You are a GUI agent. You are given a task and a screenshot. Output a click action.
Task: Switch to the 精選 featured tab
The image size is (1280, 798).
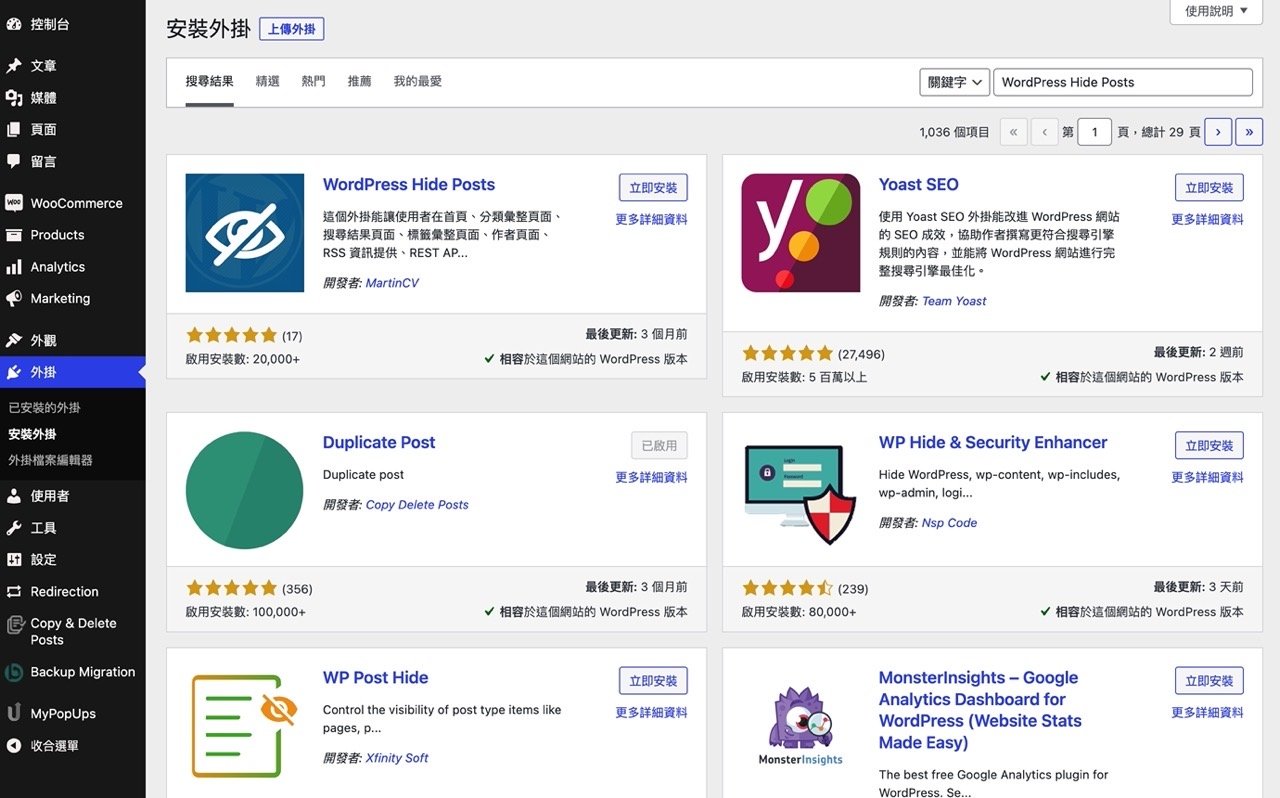[x=268, y=82]
